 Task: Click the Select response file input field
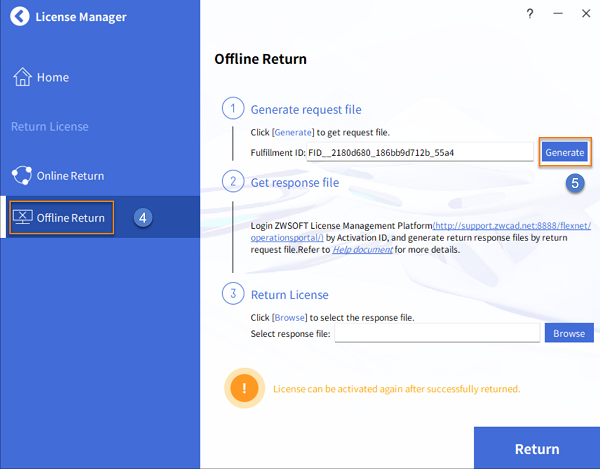point(437,333)
